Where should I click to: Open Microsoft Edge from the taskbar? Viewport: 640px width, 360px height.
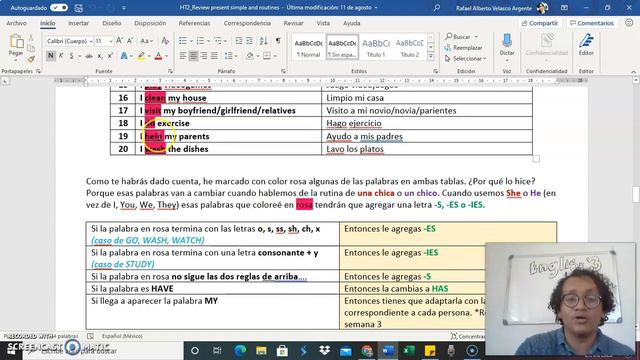tap(240, 350)
